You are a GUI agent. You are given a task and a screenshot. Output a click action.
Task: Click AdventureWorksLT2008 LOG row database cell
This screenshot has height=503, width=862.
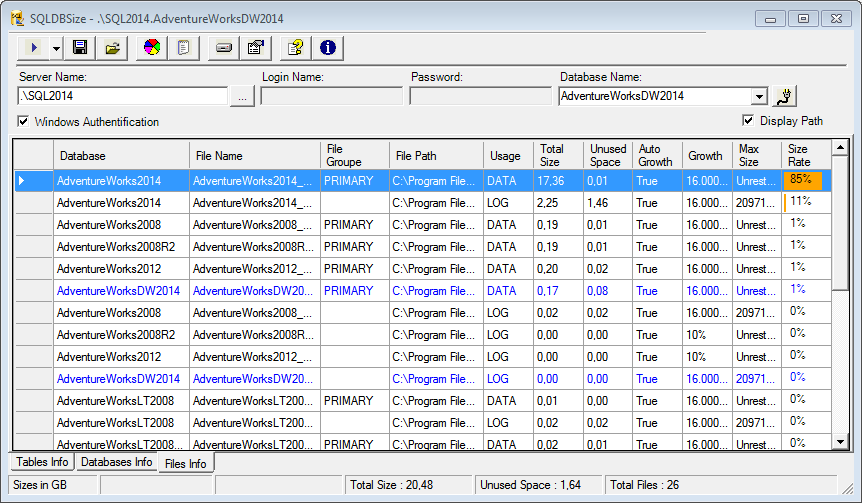click(121, 422)
